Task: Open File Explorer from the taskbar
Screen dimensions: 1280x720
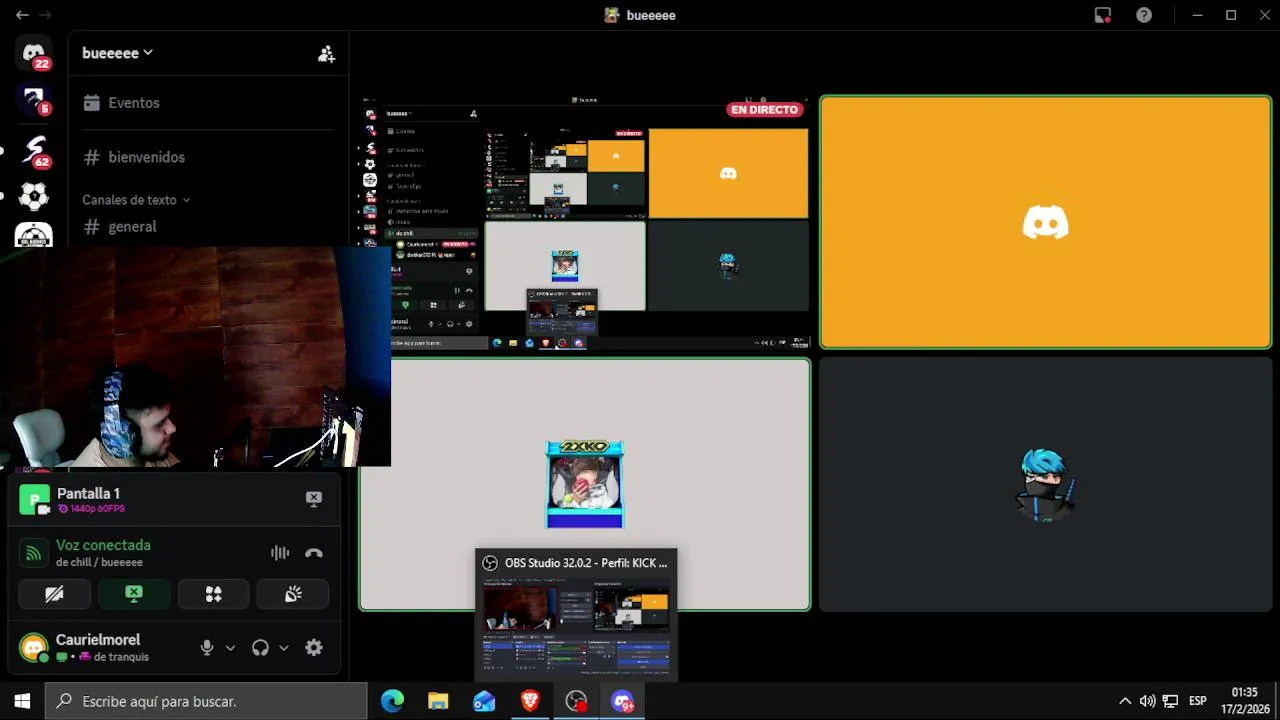Action: coord(438,701)
